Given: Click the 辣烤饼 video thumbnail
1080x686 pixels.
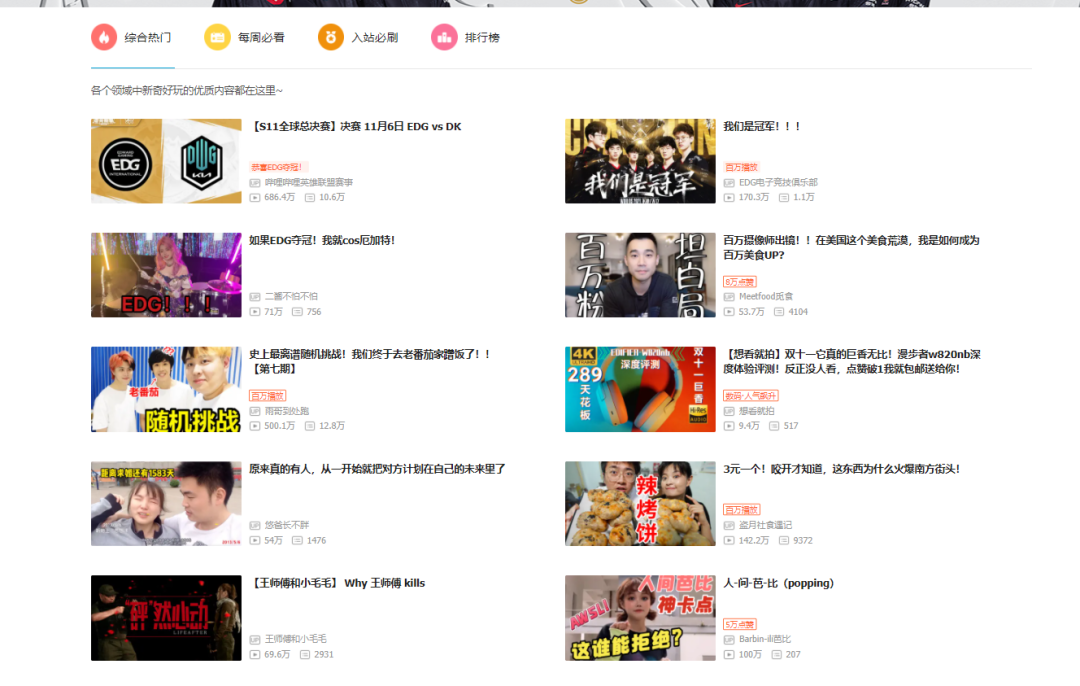Looking at the screenshot, I should pos(640,503).
